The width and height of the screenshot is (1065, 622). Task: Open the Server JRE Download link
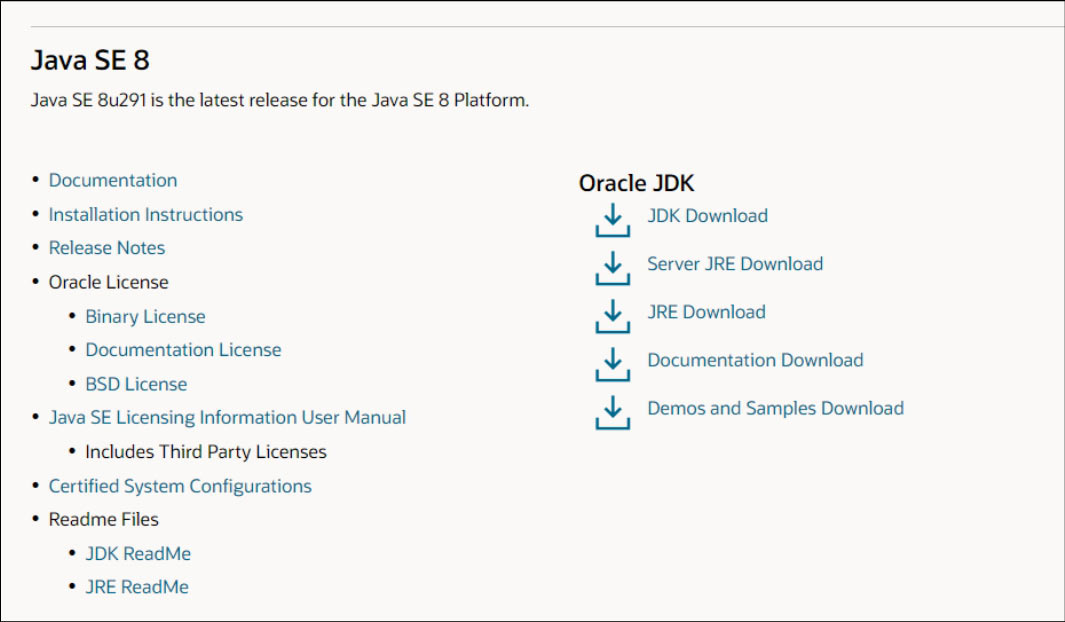coord(735,264)
